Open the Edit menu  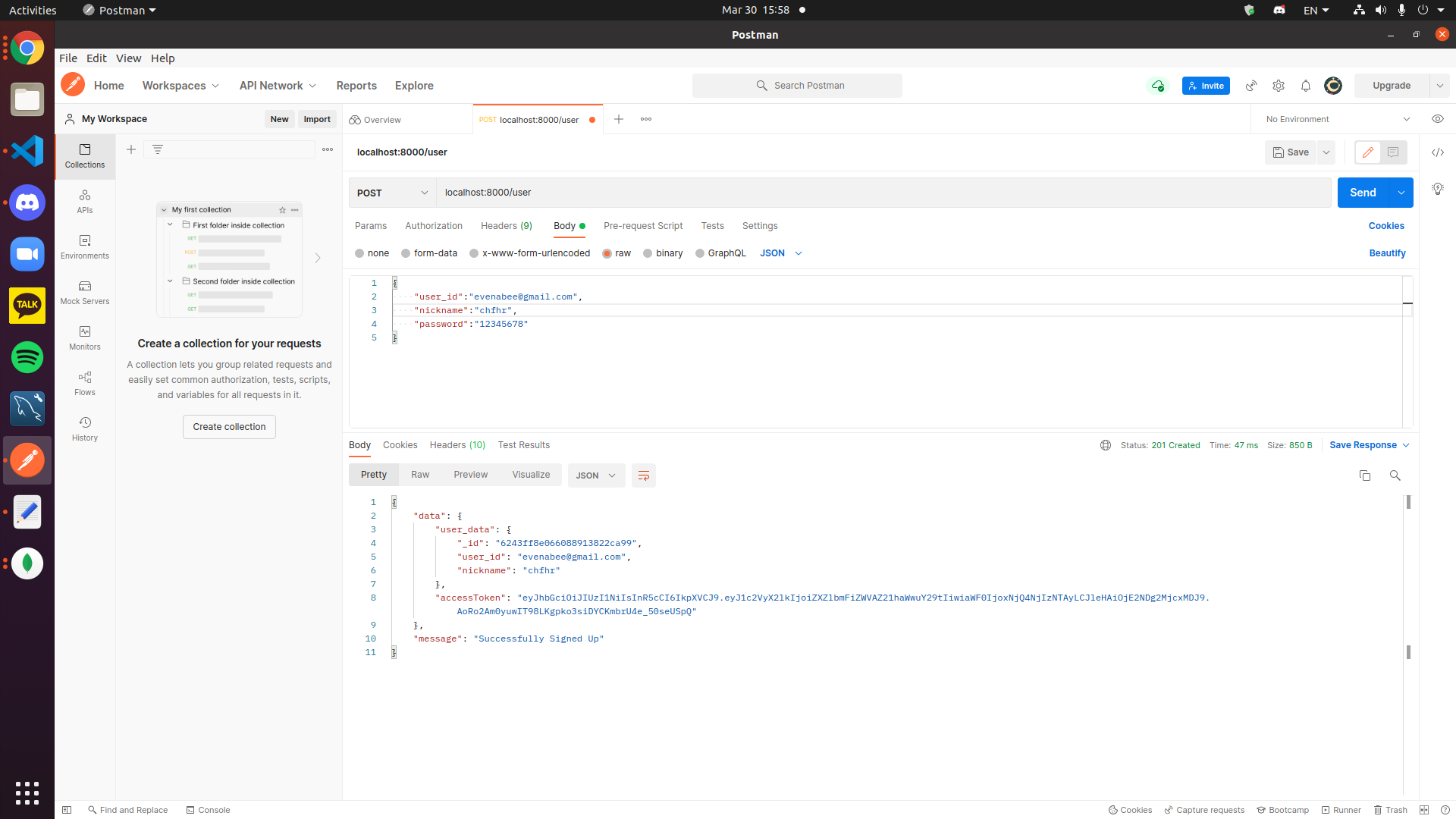click(96, 58)
